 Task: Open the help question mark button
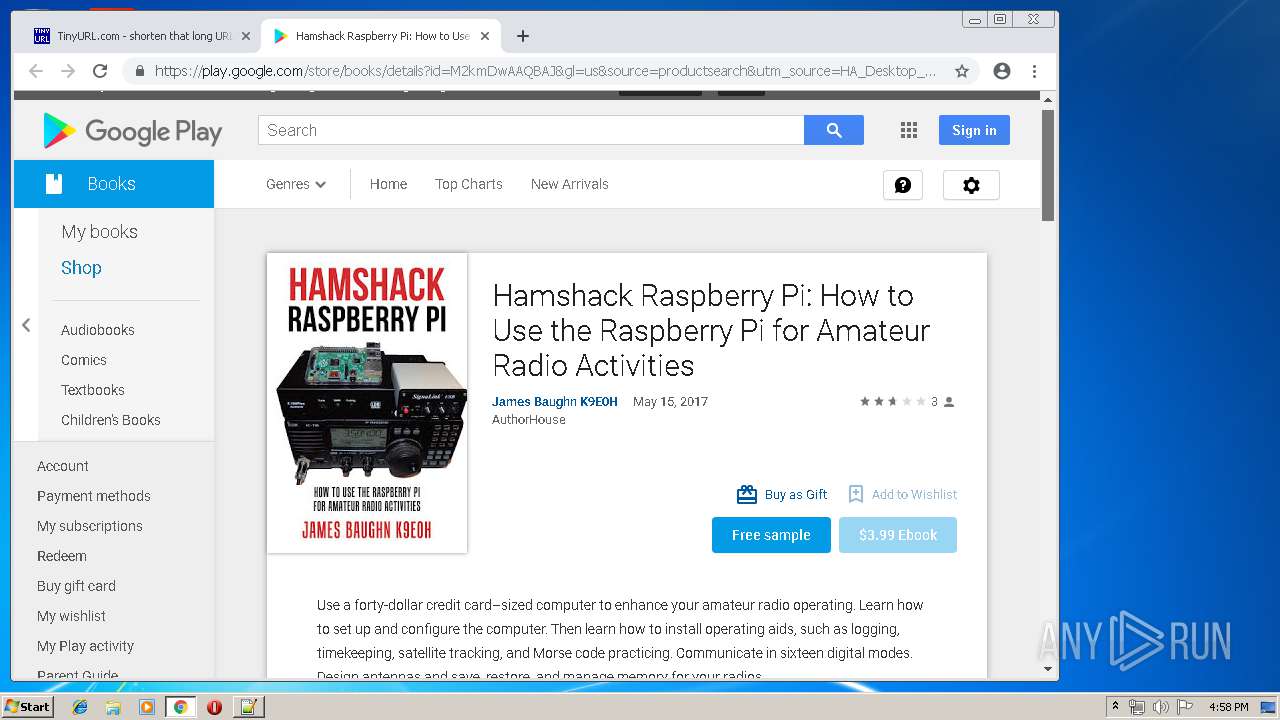click(902, 185)
